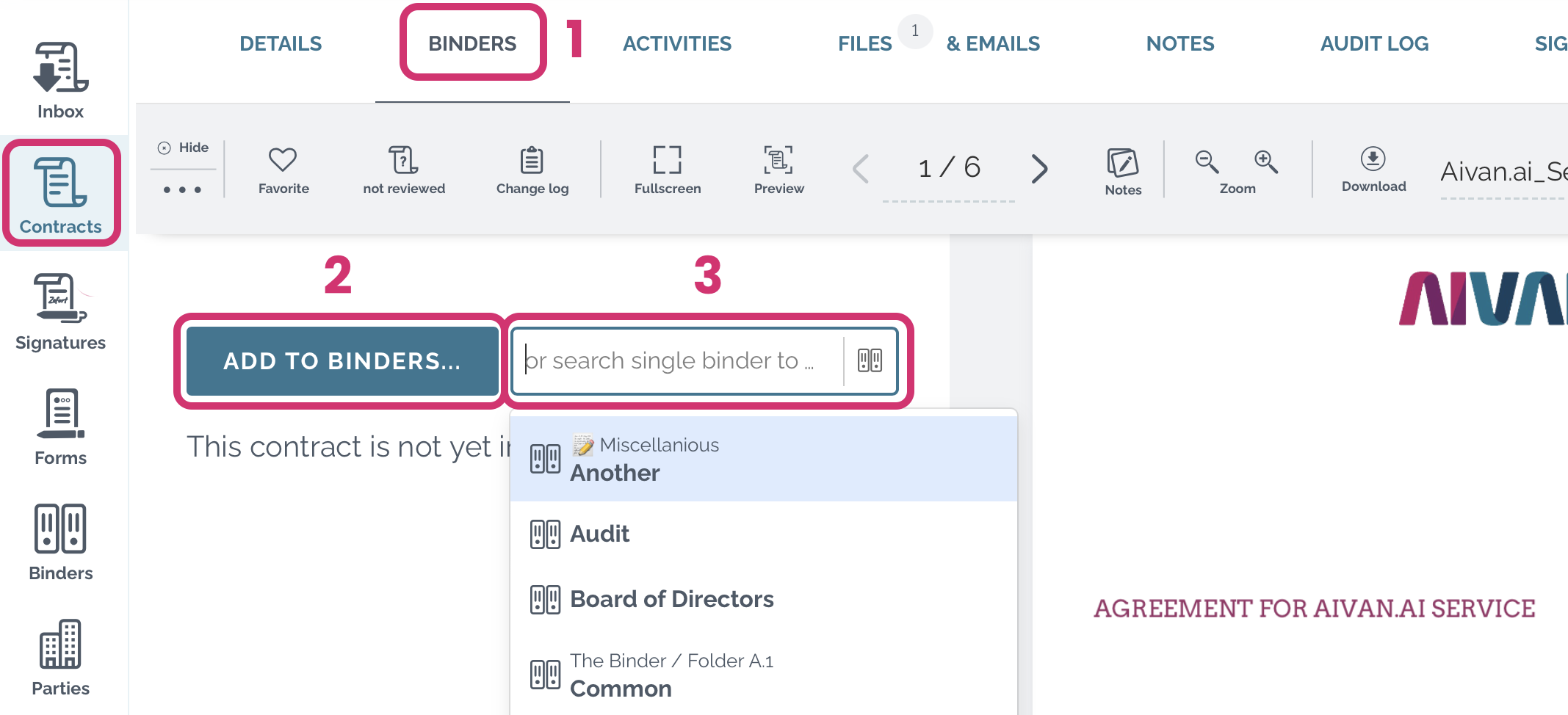Choose Board of Directors binder option
Screen dimensions: 1568x715
tap(764, 599)
